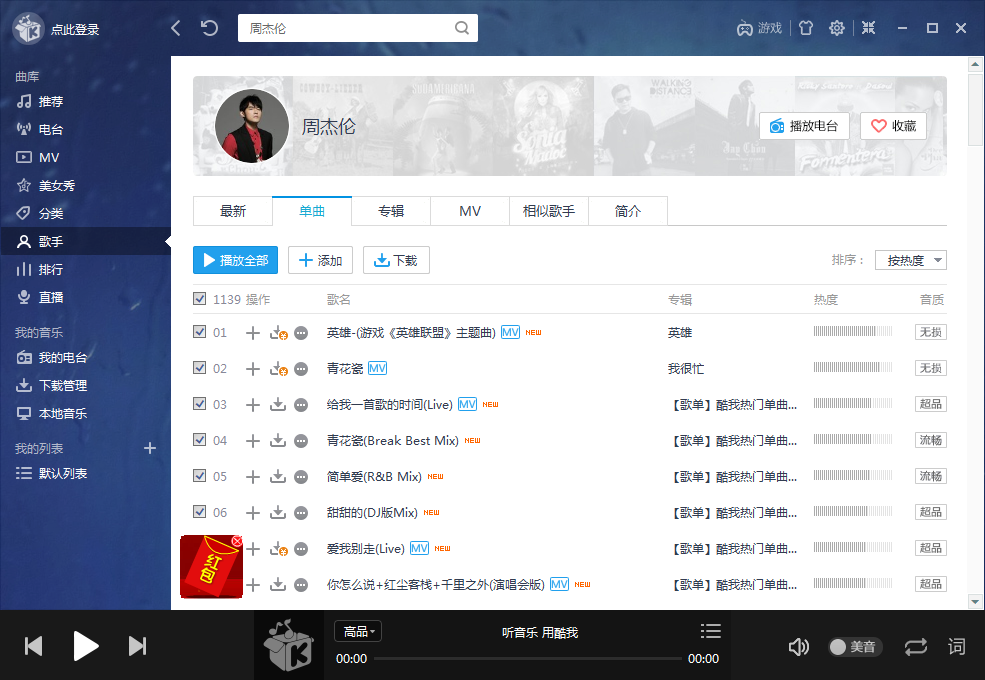985x680 pixels.
Task: Click the scrollbar down arrow
Action: pyautogui.click(x=975, y=601)
